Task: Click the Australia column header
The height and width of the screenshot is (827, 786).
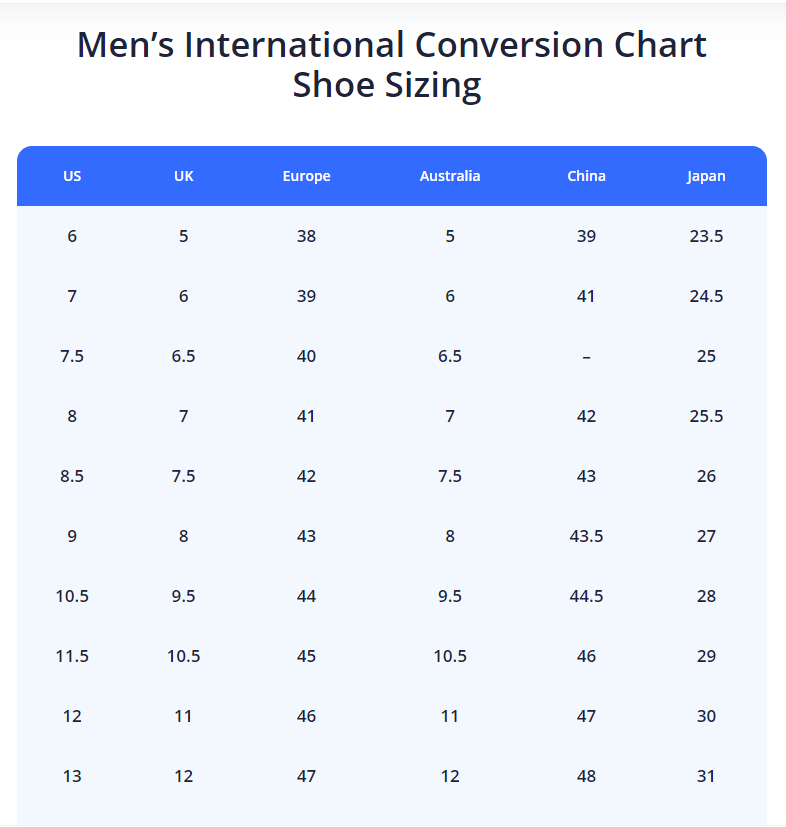Action: [450, 176]
